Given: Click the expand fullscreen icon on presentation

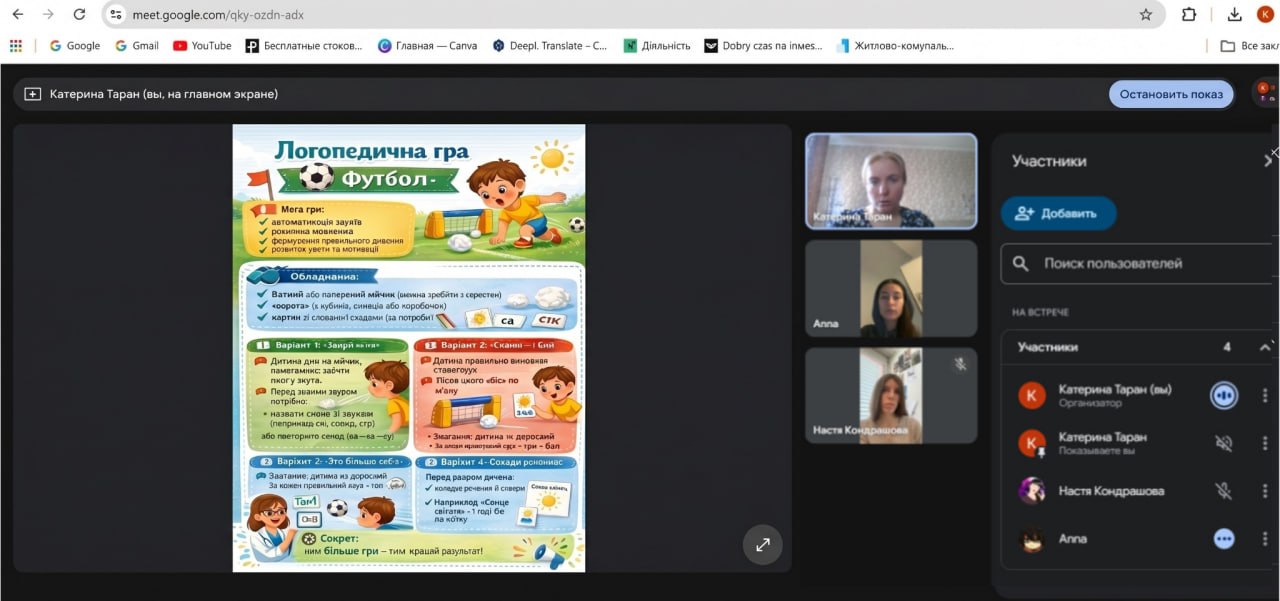Looking at the screenshot, I should pyautogui.click(x=762, y=545).
